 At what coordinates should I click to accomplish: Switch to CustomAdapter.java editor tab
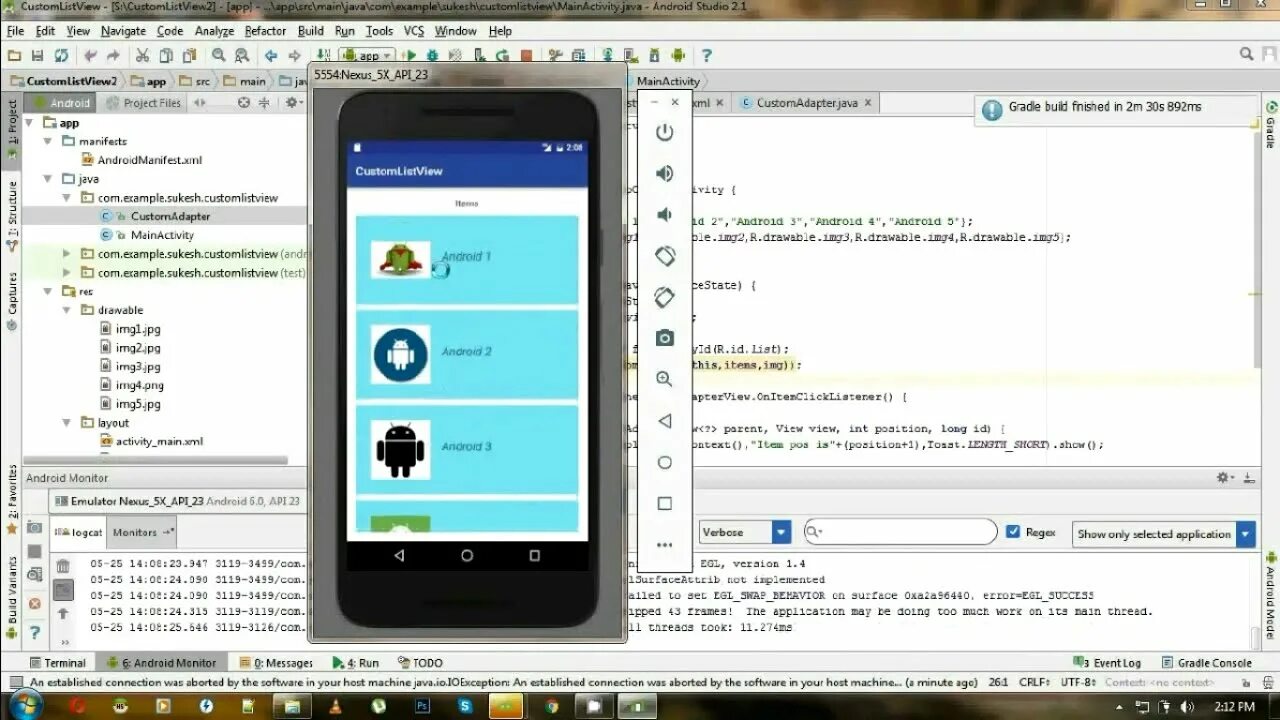point(806,102)
